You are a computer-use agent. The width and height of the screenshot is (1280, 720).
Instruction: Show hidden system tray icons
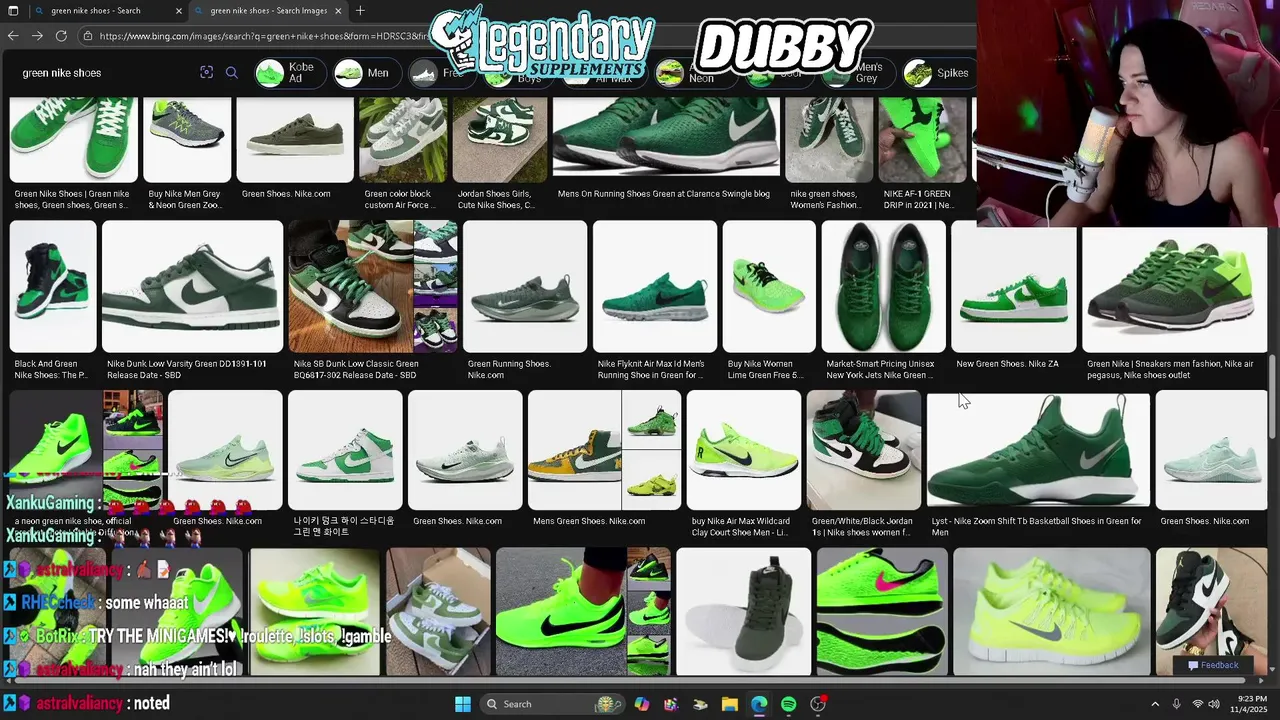(1155, 704)
